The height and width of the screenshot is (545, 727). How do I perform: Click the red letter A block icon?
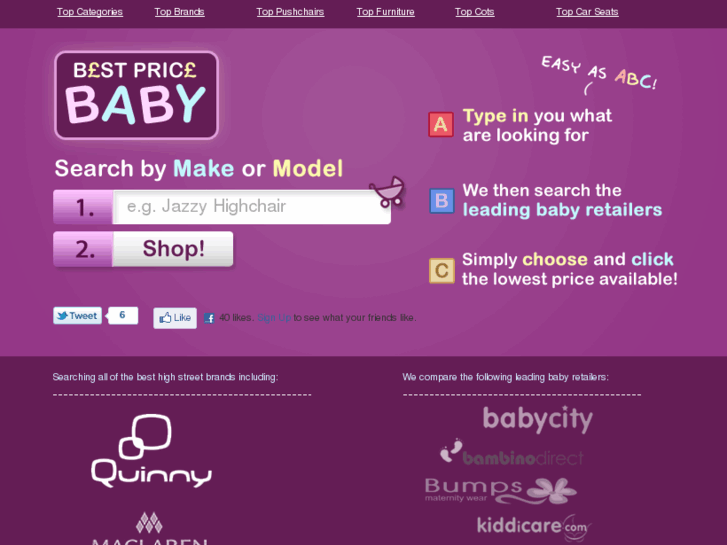click(x=441, y=124)
